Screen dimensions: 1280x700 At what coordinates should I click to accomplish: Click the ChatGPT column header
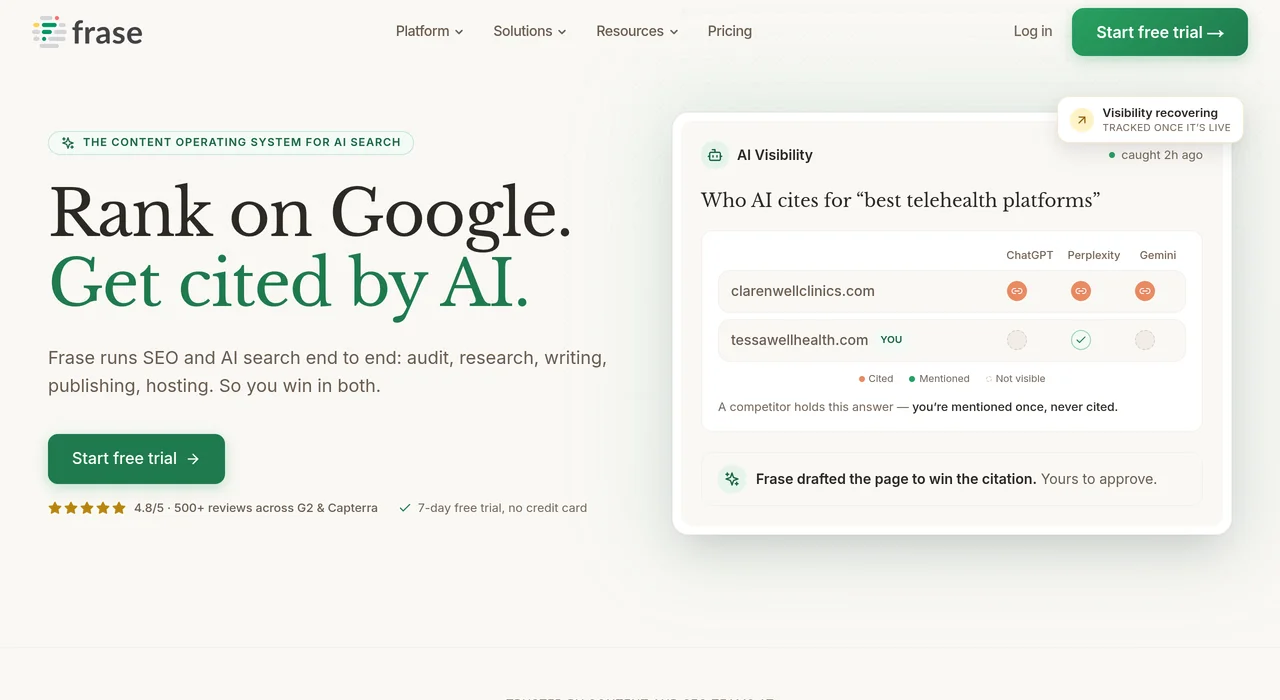coord(1029,255)
